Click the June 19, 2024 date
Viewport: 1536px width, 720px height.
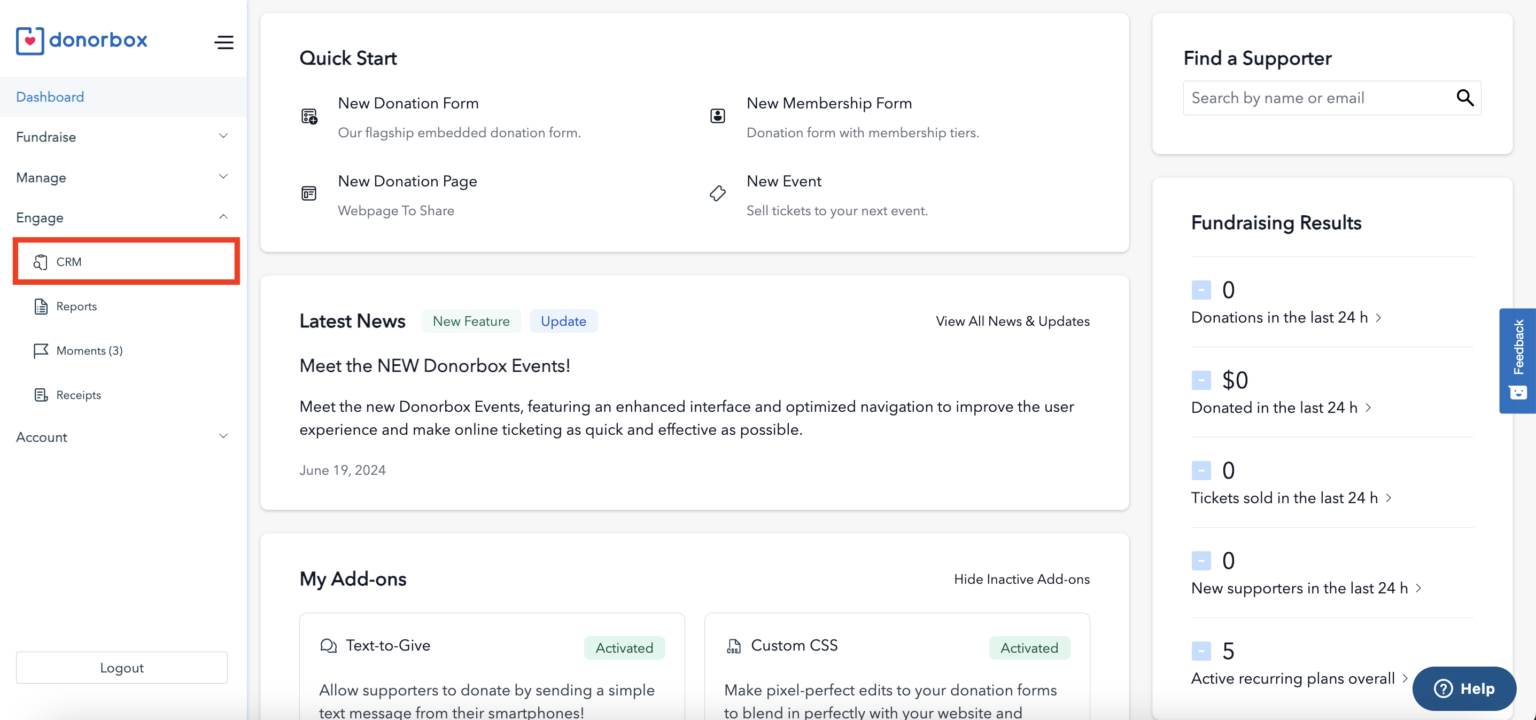tap(342, 470)
